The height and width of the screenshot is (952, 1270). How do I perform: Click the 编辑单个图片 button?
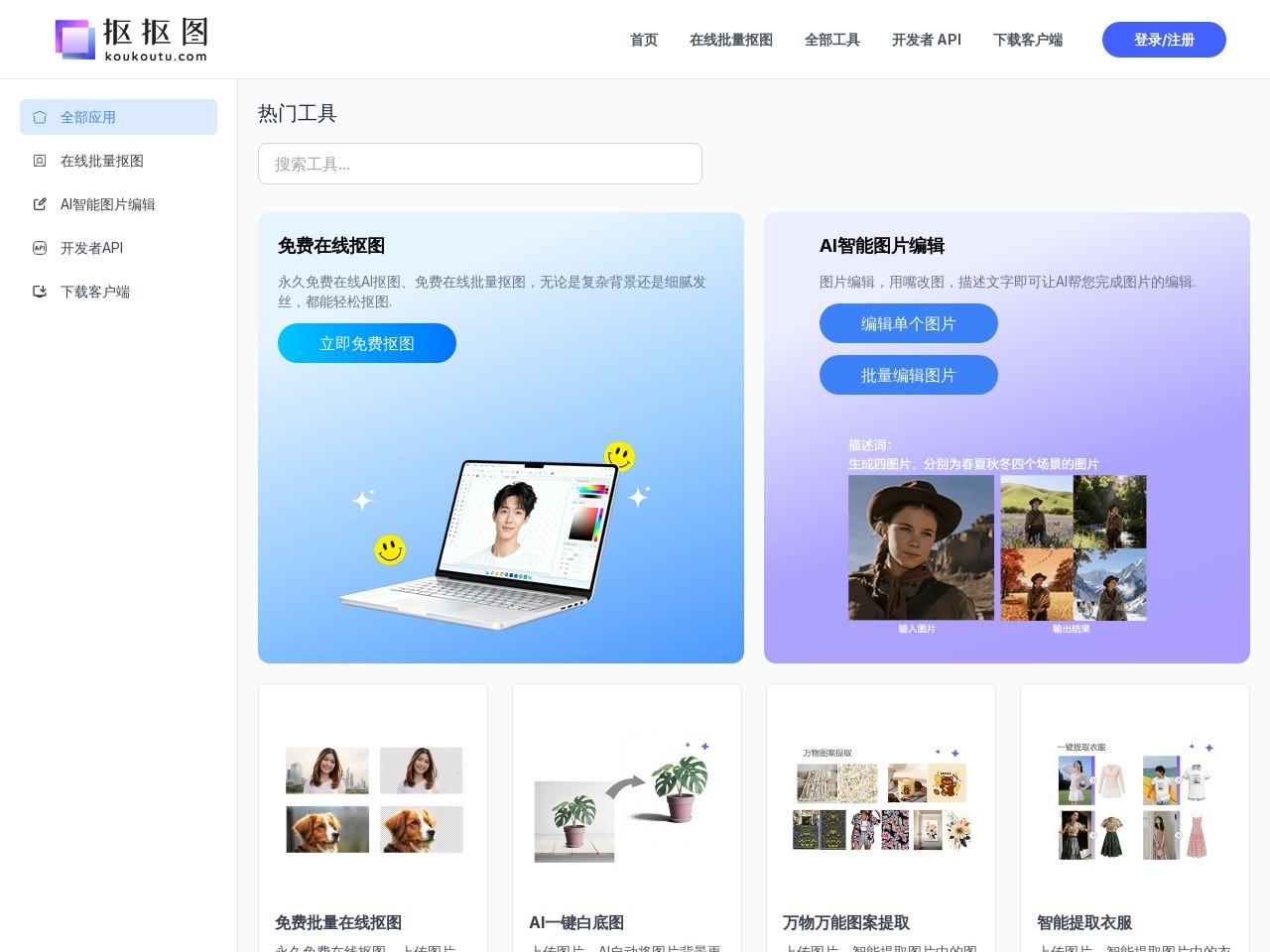click(x=908, y=323)
